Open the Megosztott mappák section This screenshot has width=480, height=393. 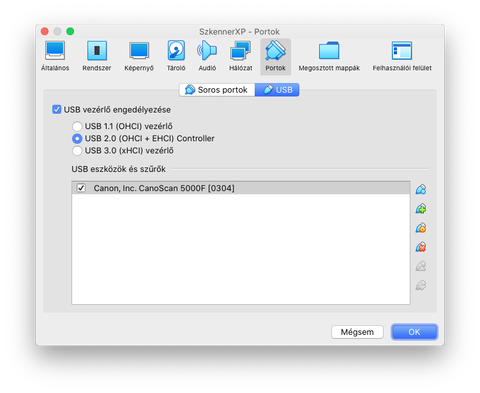click(329, 56)
